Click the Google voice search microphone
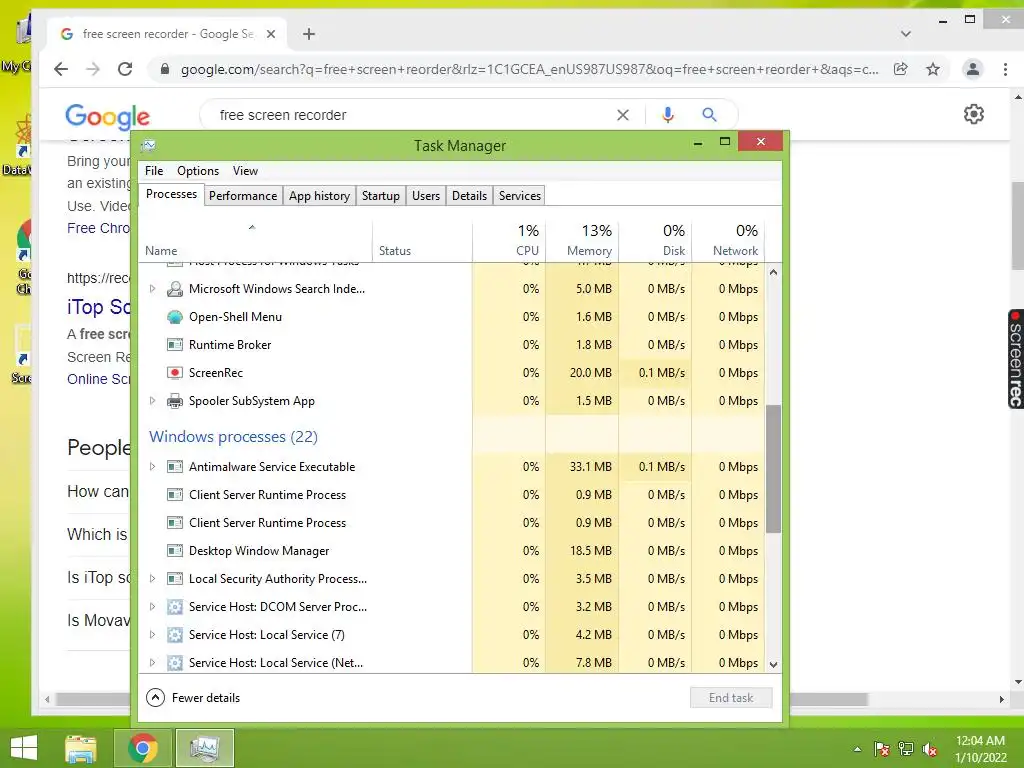Viewport: 1024px width, 768px height. pos(667,115)
